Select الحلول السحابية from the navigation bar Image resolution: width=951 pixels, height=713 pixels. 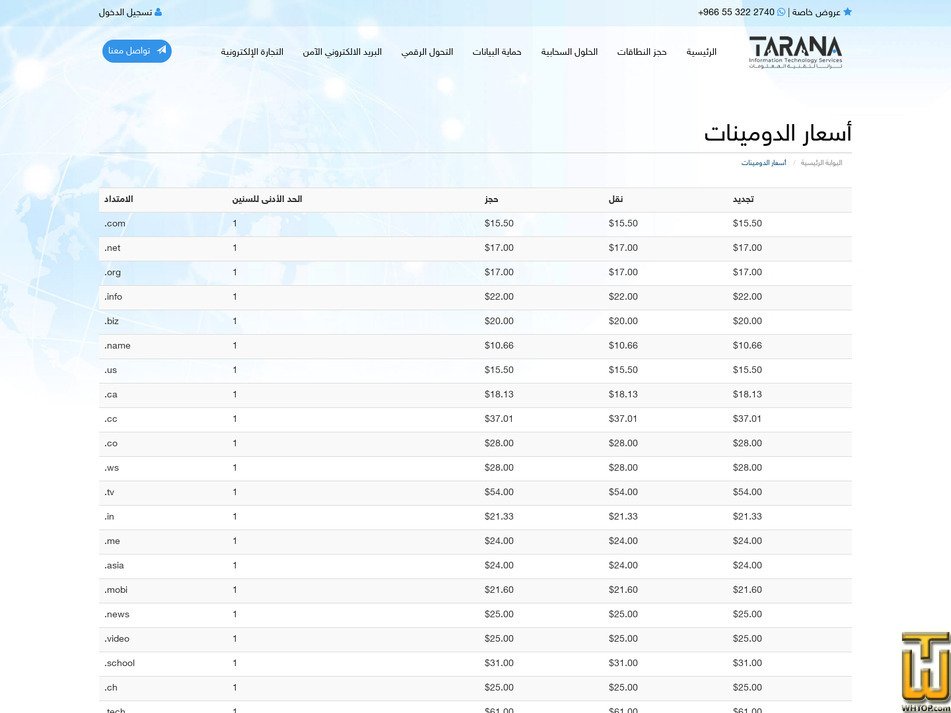coord(571,52)
